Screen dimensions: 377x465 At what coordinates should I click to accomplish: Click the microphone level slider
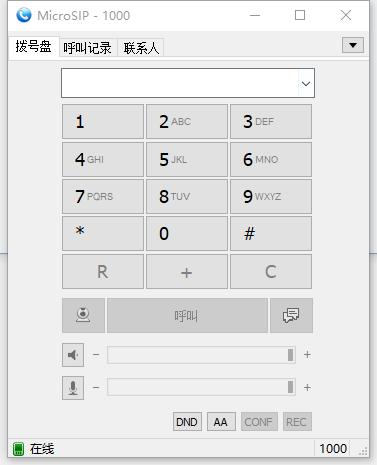[201, 387]
